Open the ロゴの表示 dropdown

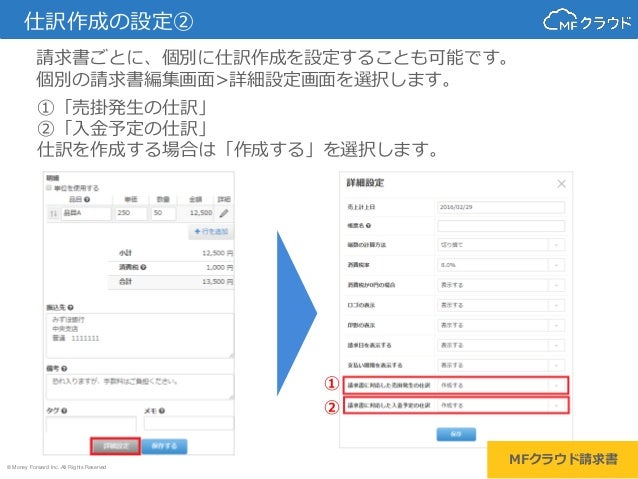(x=501, y=305)
